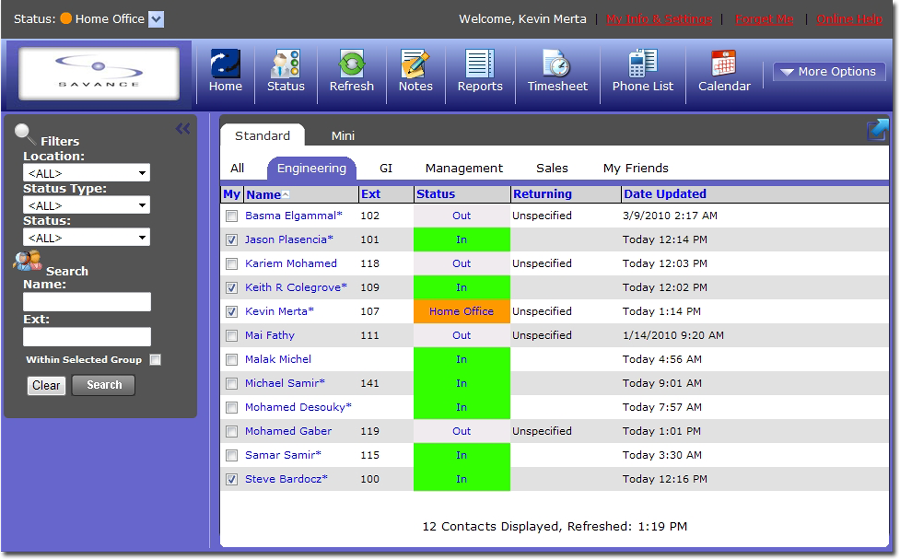Expand the More Options menu
This screenshot has height=560, width=900.
pos(829,72)
